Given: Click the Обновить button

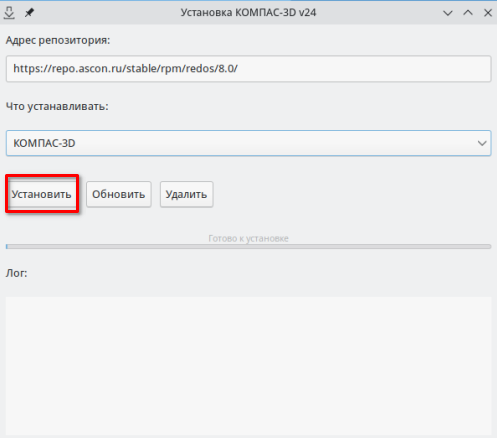Looking at the screenshot, I should pos(119,194).
